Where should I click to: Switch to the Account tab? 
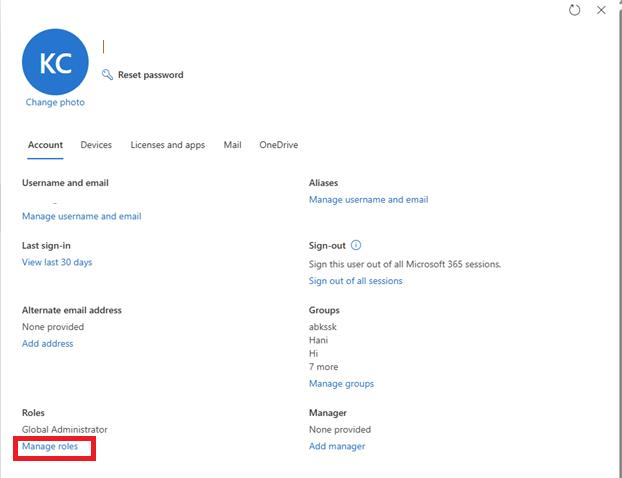[45, 145]
